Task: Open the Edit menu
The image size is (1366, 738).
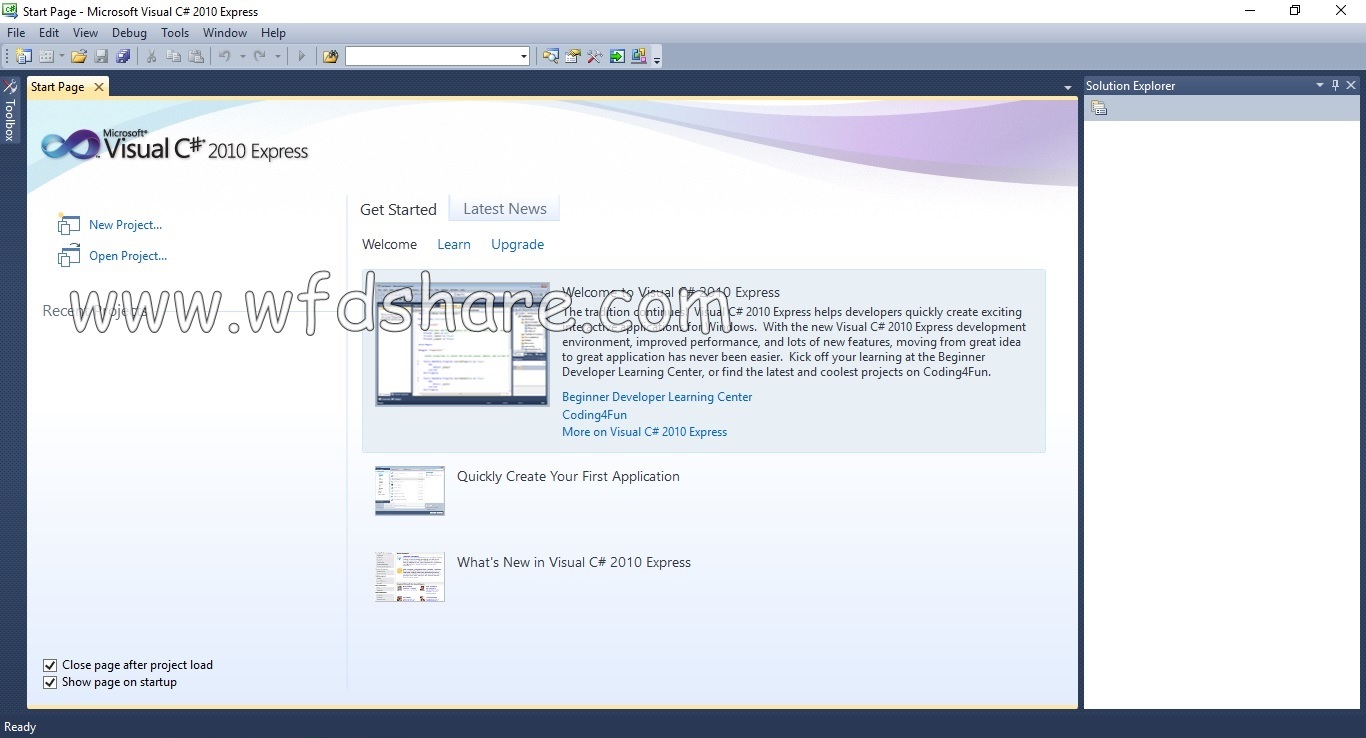Action: coord(49,33)
